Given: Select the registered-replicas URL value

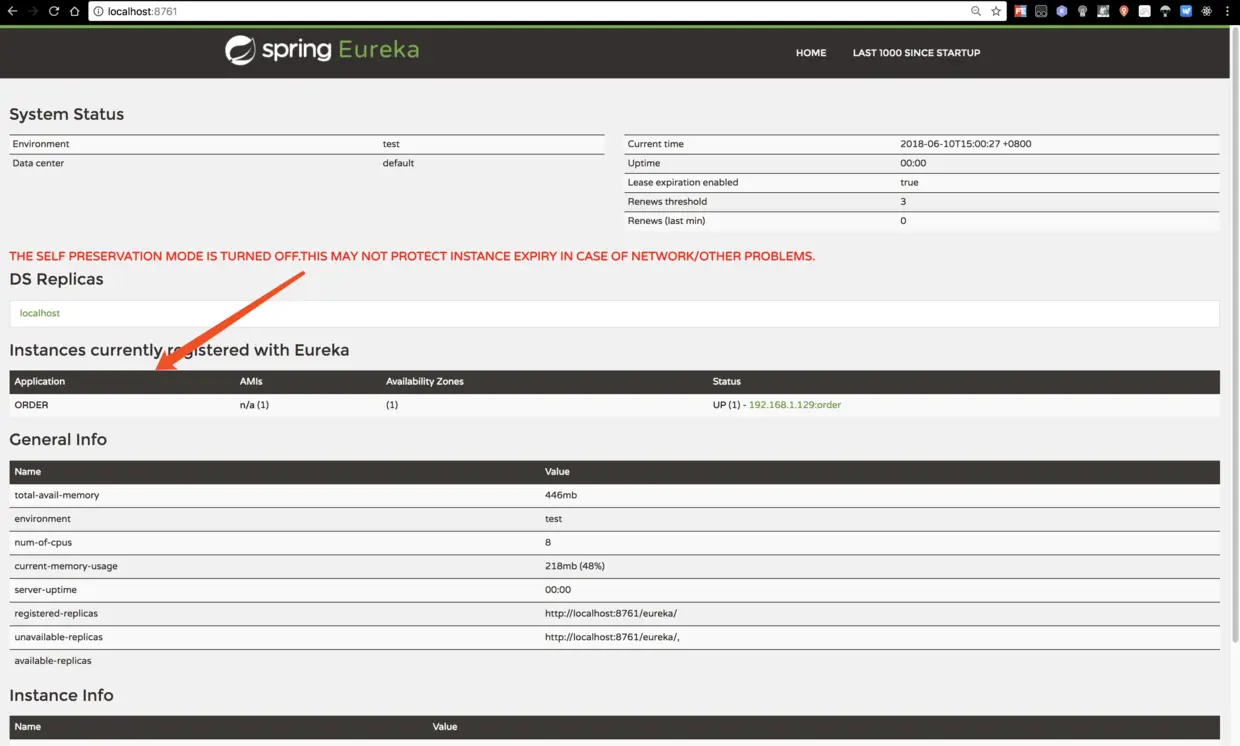Looking at the screenshot, I should [611, 613].
